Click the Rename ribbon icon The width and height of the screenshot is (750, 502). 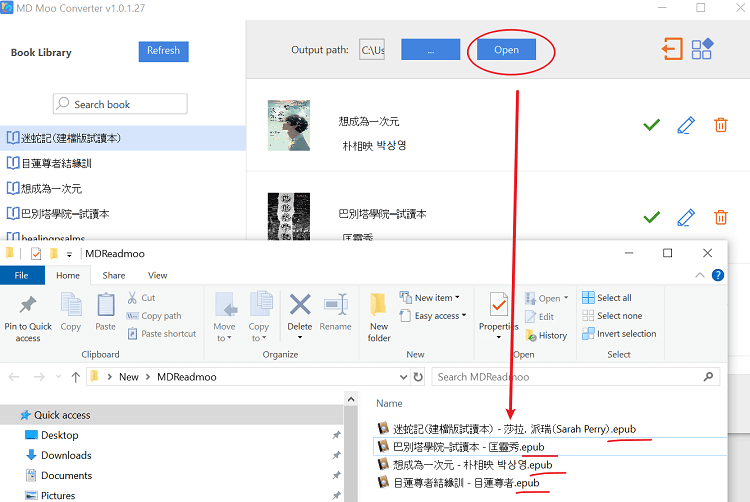[335, 305]
